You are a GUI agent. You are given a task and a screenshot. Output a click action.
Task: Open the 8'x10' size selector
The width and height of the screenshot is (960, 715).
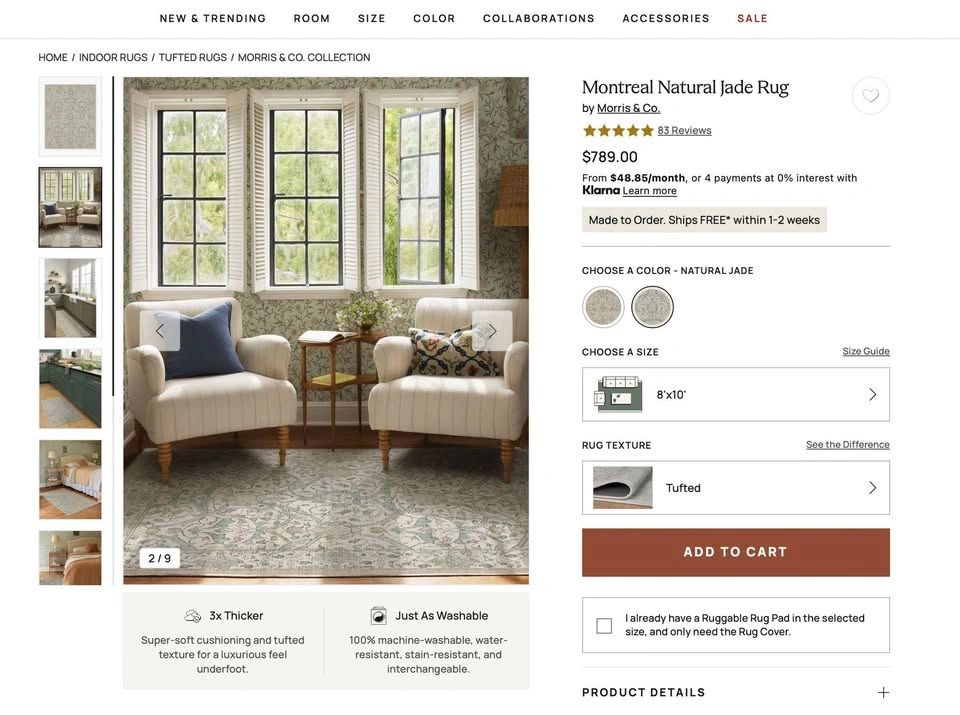(736, 394)
